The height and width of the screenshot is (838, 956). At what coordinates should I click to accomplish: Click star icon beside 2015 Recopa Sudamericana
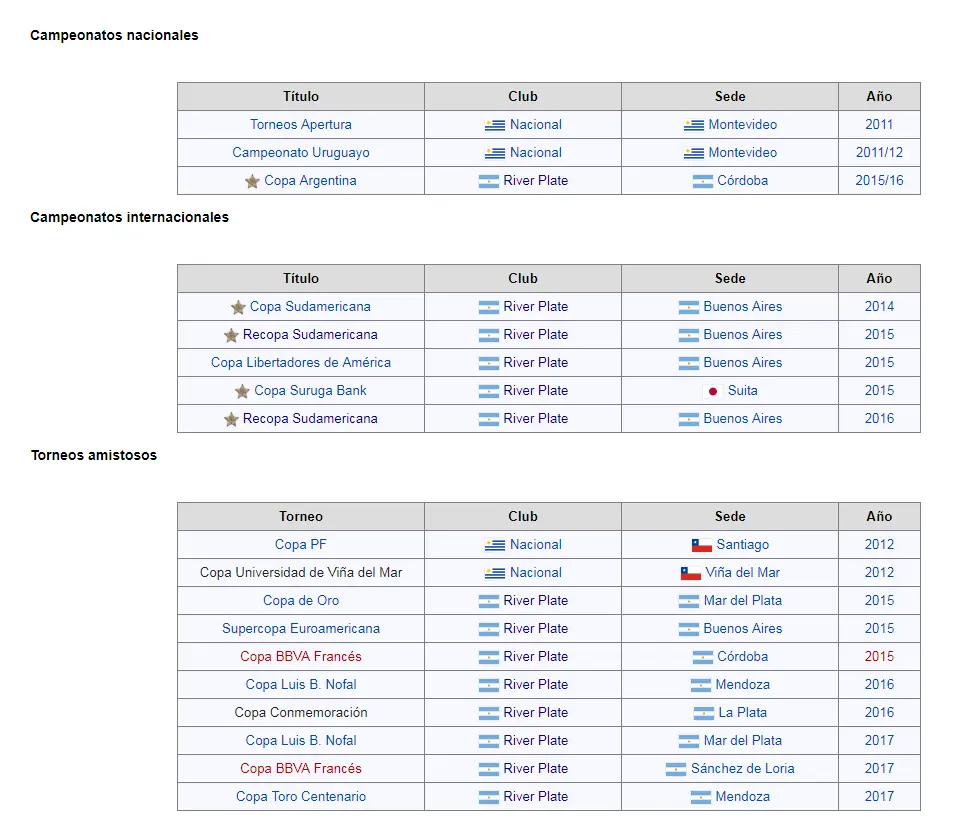click(x=231, y=335)
